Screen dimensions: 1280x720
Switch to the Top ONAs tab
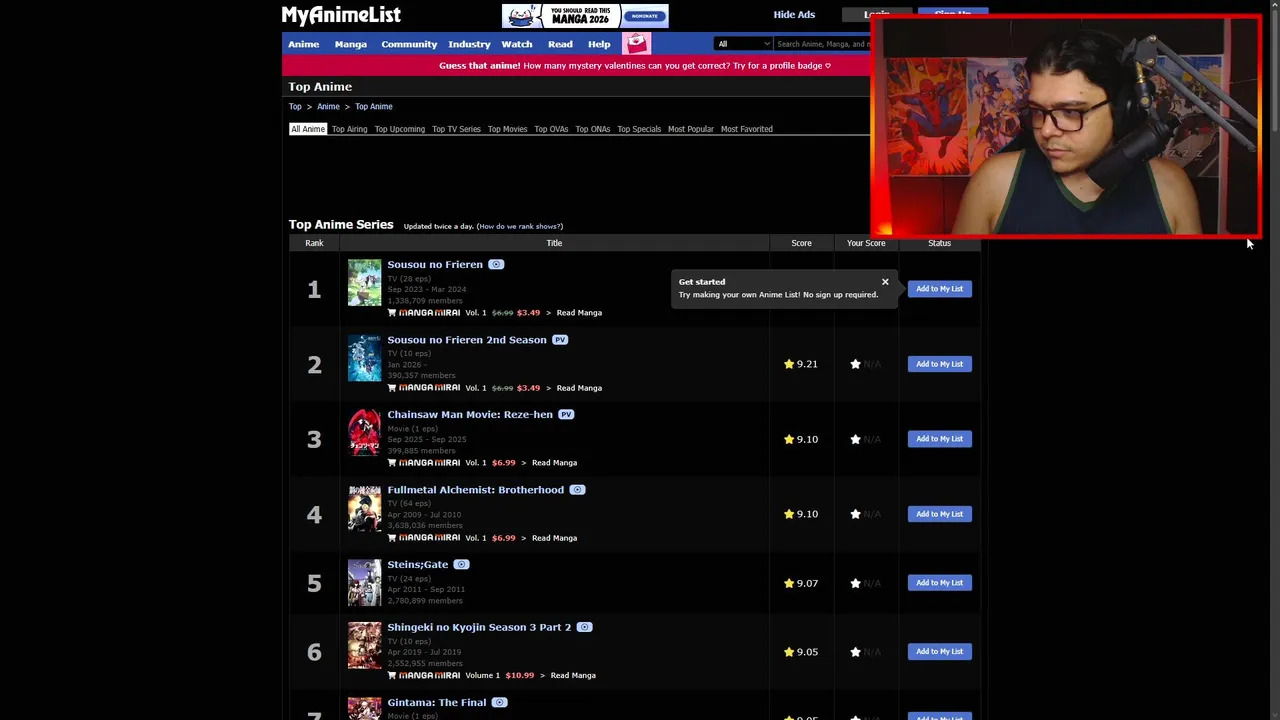(593, 129)
